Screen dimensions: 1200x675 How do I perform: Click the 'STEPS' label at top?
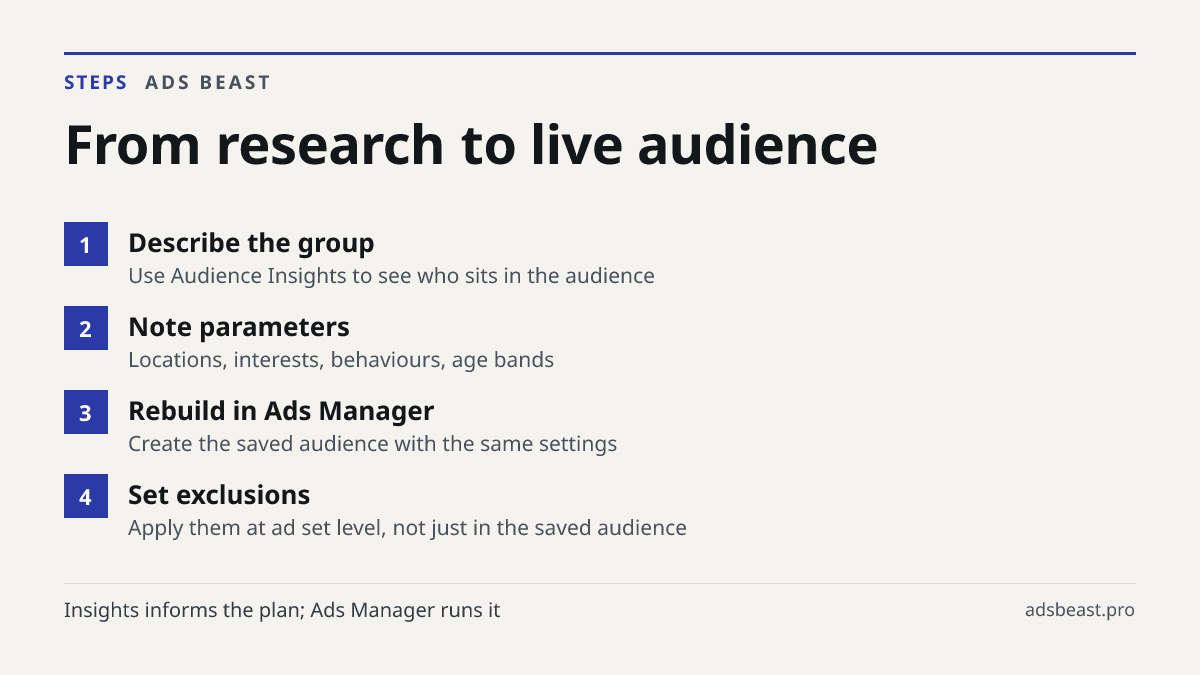click(96, 83)
